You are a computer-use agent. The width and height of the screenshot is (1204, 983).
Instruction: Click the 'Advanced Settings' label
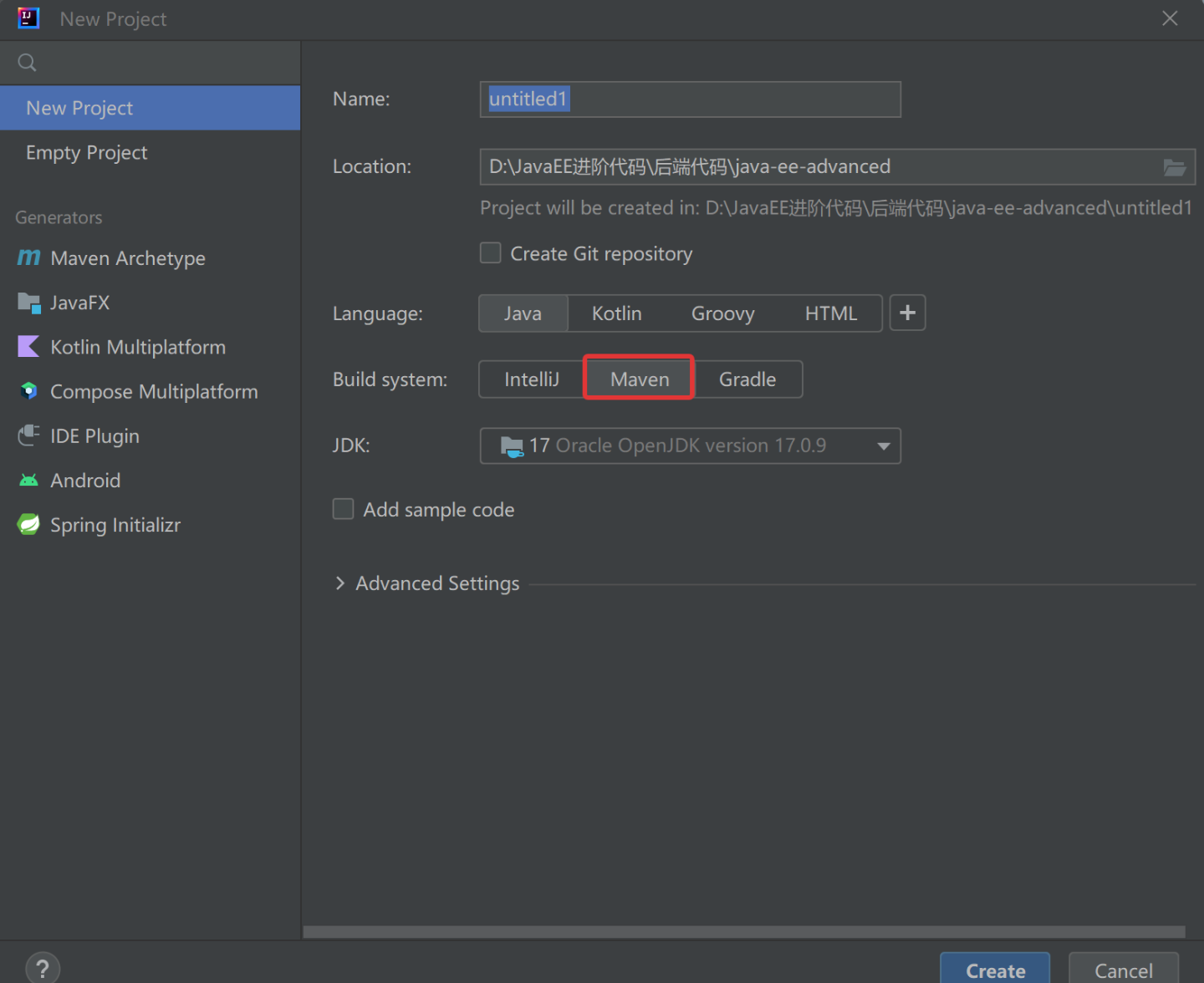(x=437, y=583)
